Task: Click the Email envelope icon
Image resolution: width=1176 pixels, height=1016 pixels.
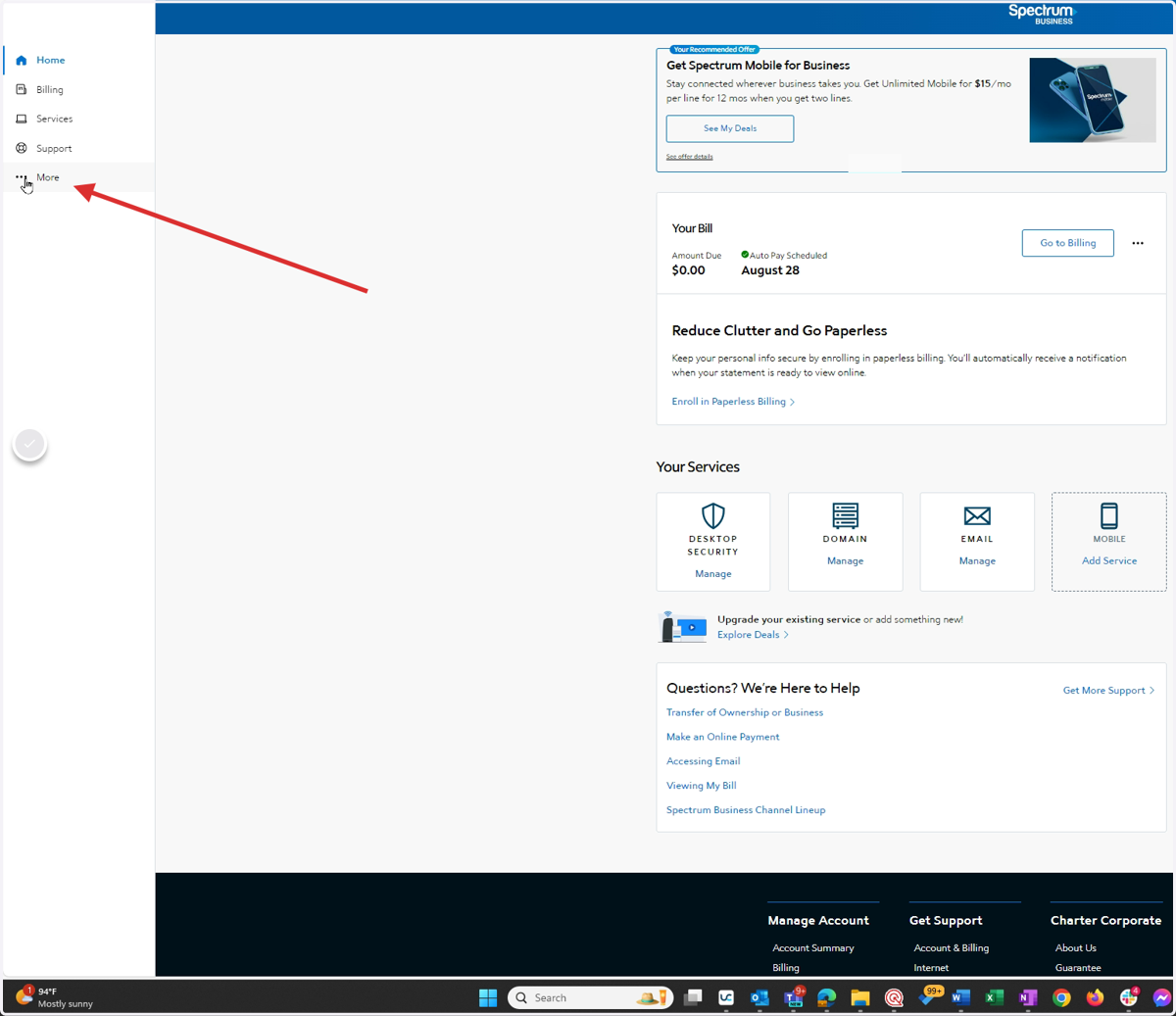Action: 977,515
